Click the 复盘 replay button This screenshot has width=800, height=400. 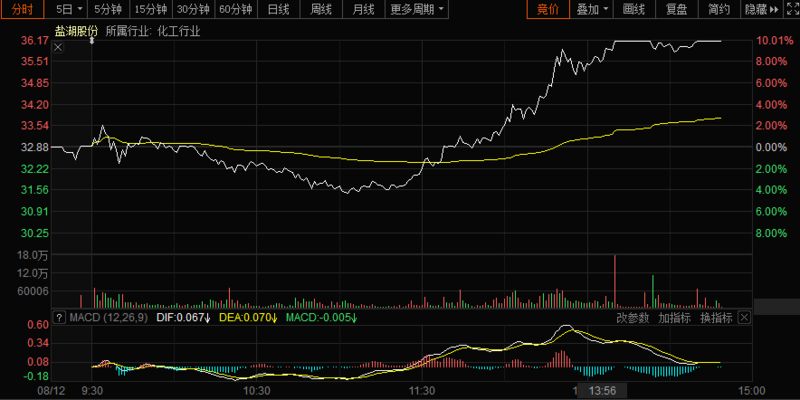click(x=676, y=10)
